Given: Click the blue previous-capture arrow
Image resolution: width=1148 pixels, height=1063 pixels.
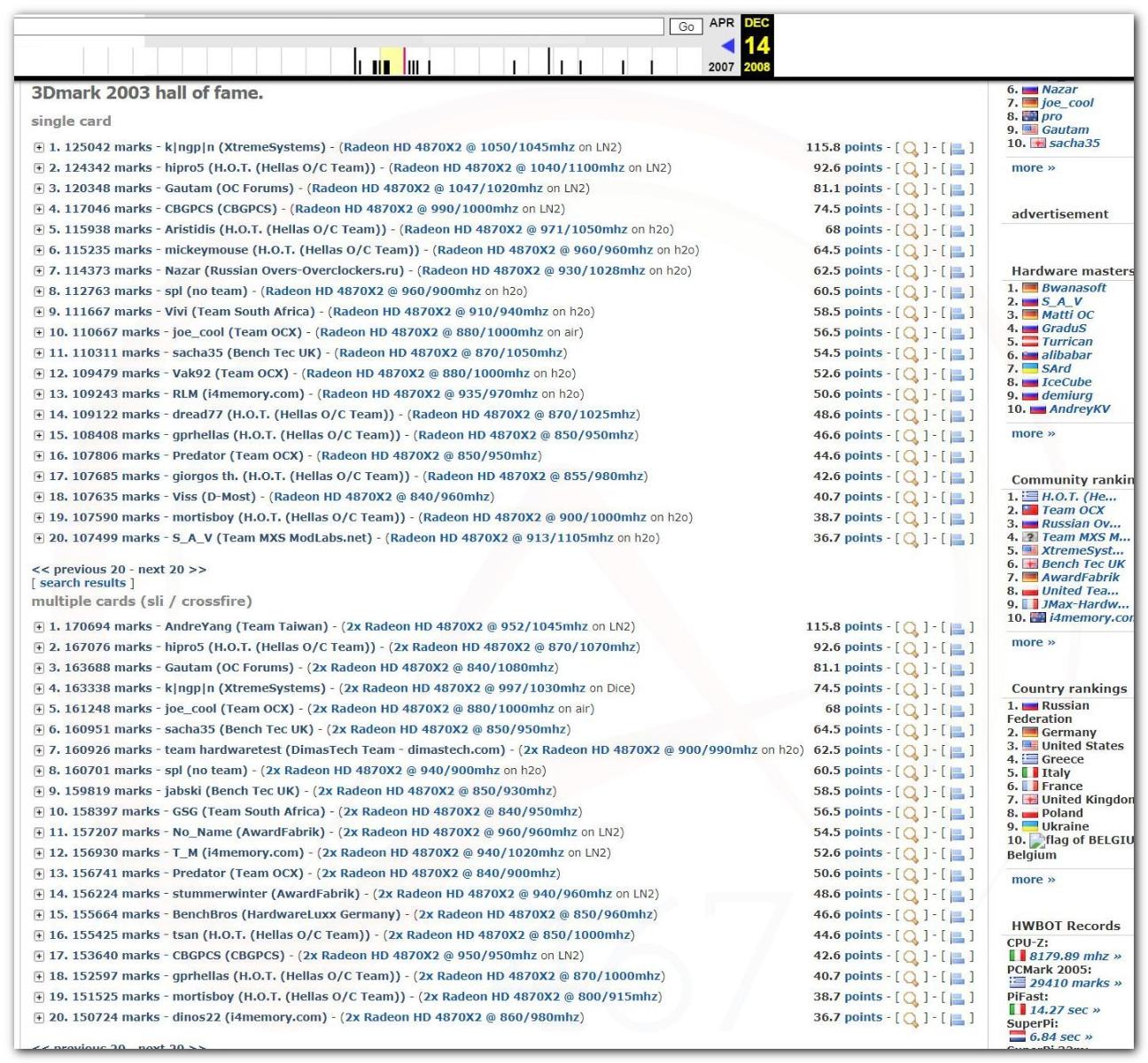Looking at the screenshot, I should 727,45.
